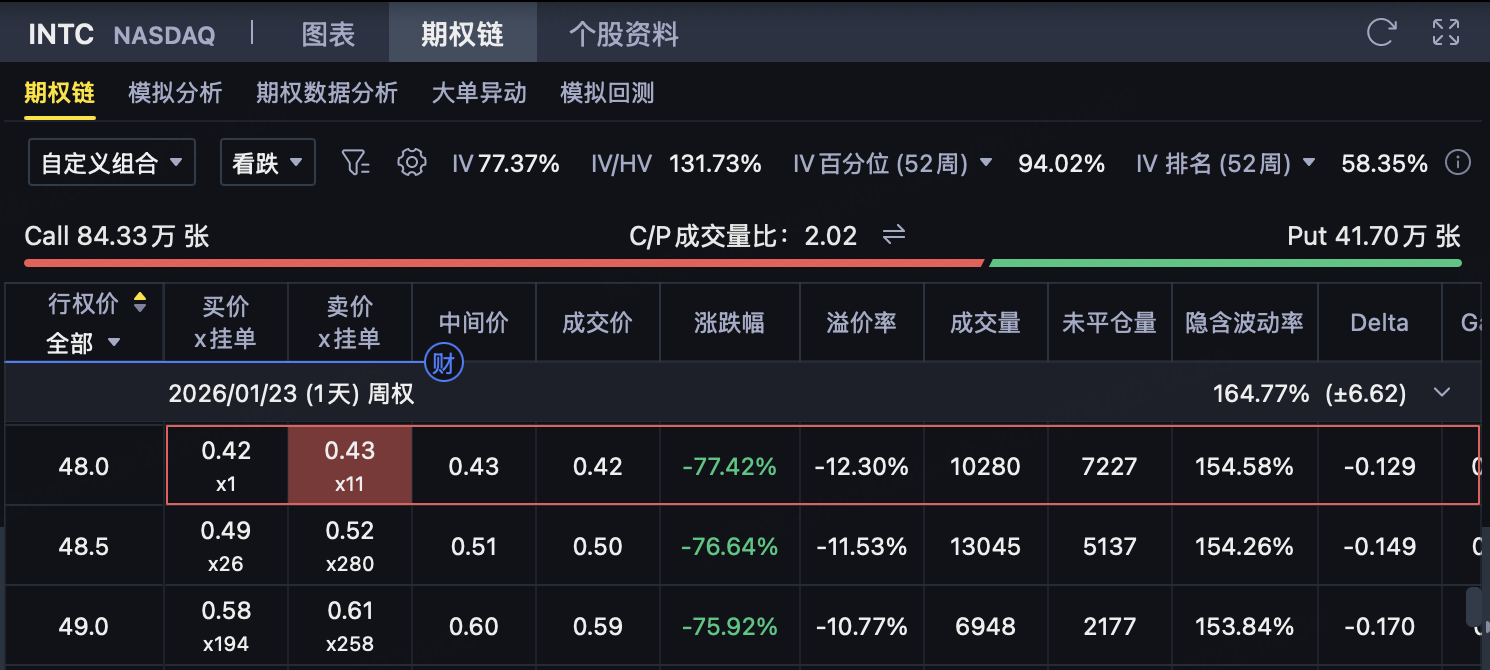The width and height of the screenshot is (1490, 670).
Task: Open the 全部 strike filter dropdown
Action: [x=83, y=343]
